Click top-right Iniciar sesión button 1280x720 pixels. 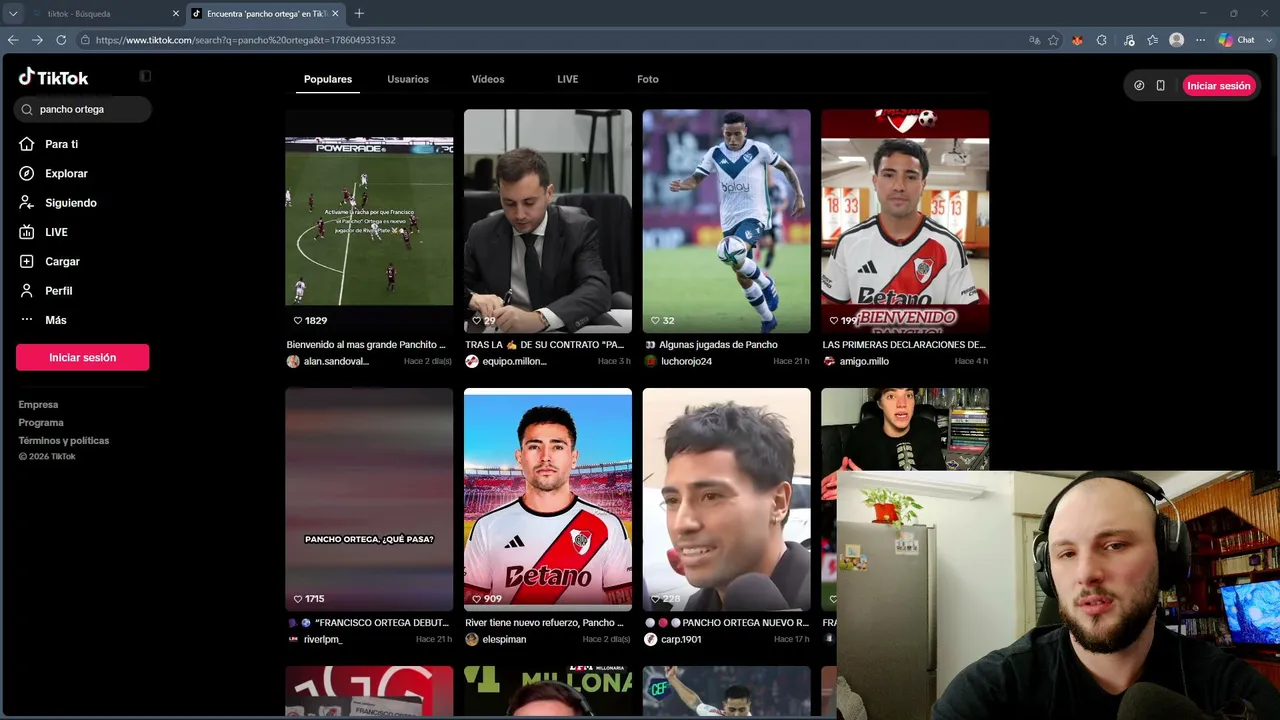[x=1219, y=86]
